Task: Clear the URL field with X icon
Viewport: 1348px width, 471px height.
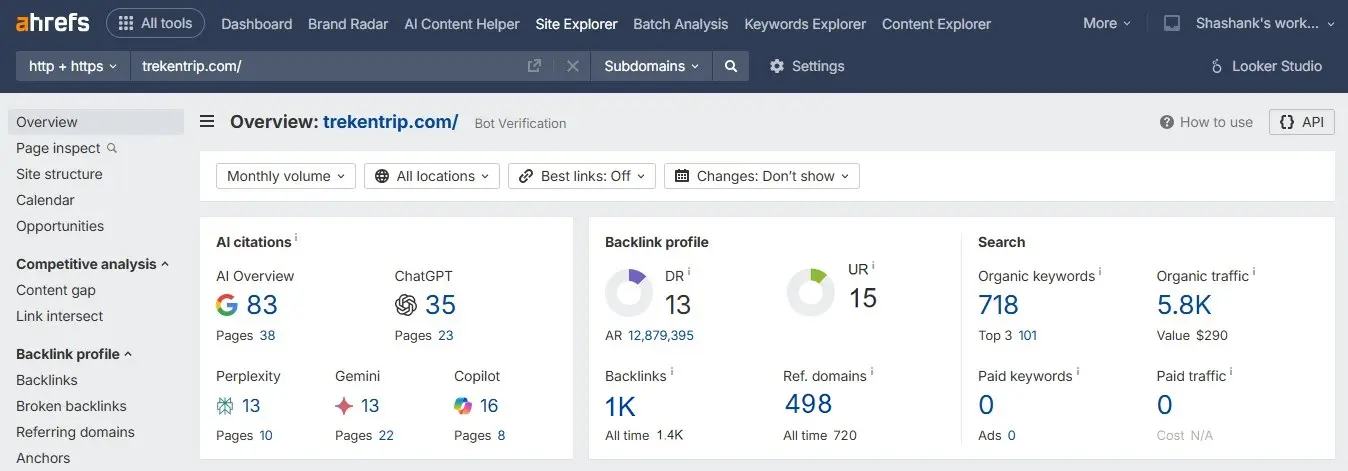Action: 573,66
